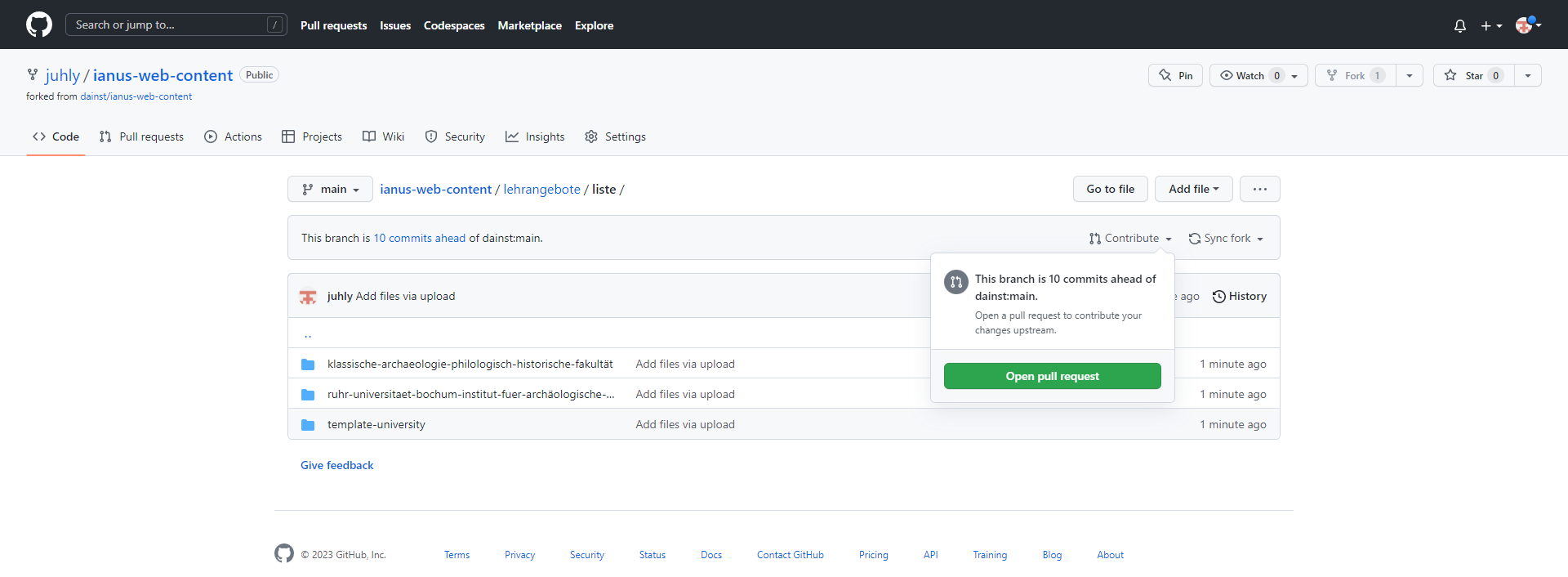Viewport: 1568px width, 577px height.
Task: Open the notifications bell
Action: [1460, 25]
